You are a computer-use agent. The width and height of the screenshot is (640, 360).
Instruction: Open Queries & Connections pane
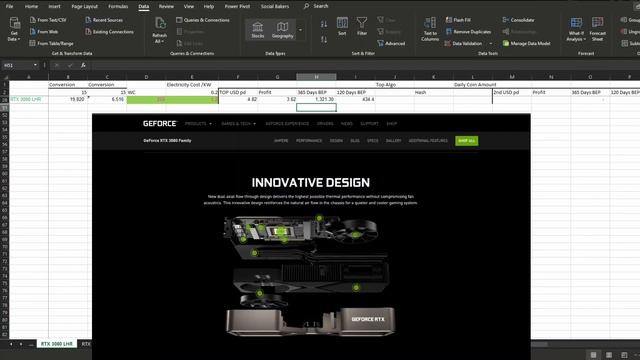(203, 20)
